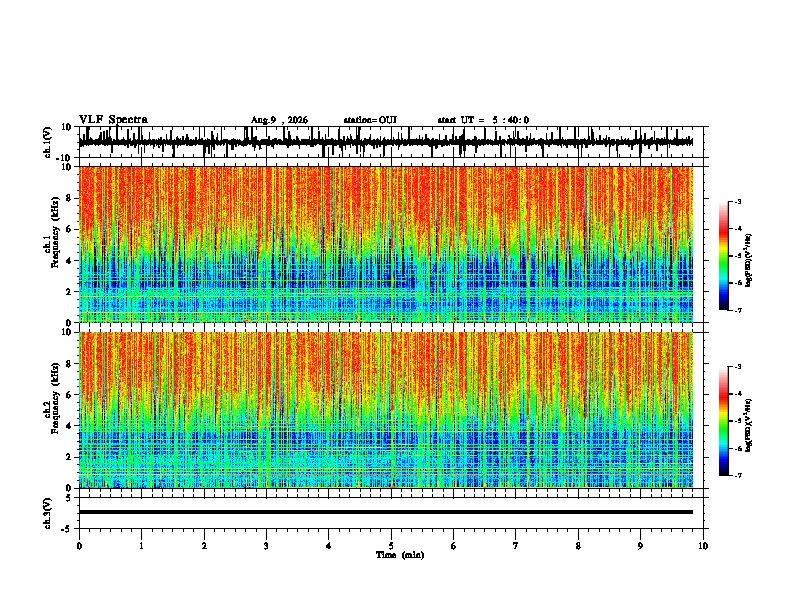Click the 6 kHz tick of ch.1 spectrogram
Image resolution: width=792 pixels, height=612 pixels.
69,230
